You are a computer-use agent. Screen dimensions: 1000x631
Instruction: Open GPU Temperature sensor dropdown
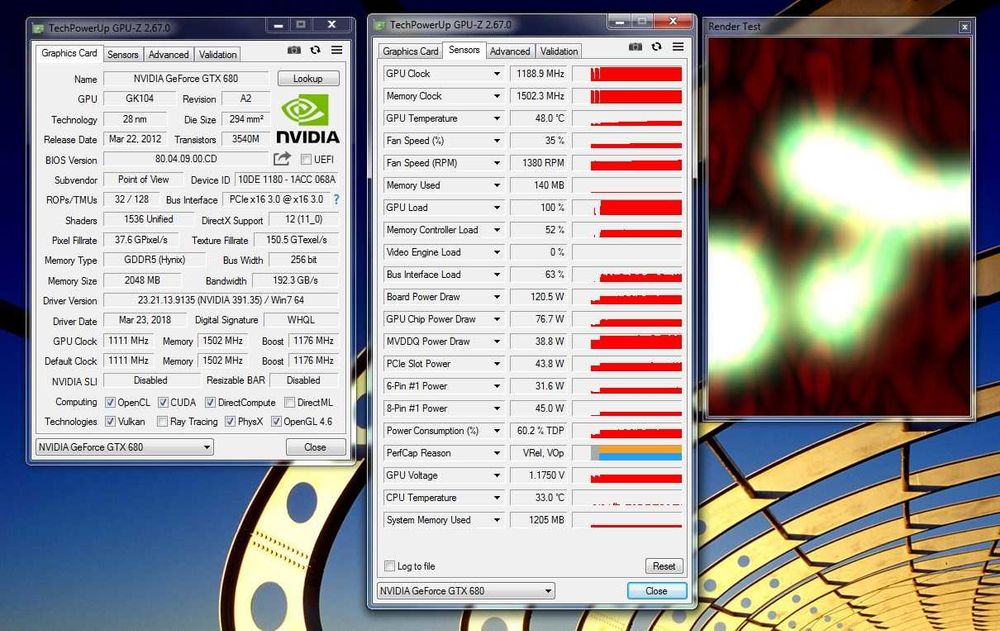pyautogui.click(x=497, y=119)
